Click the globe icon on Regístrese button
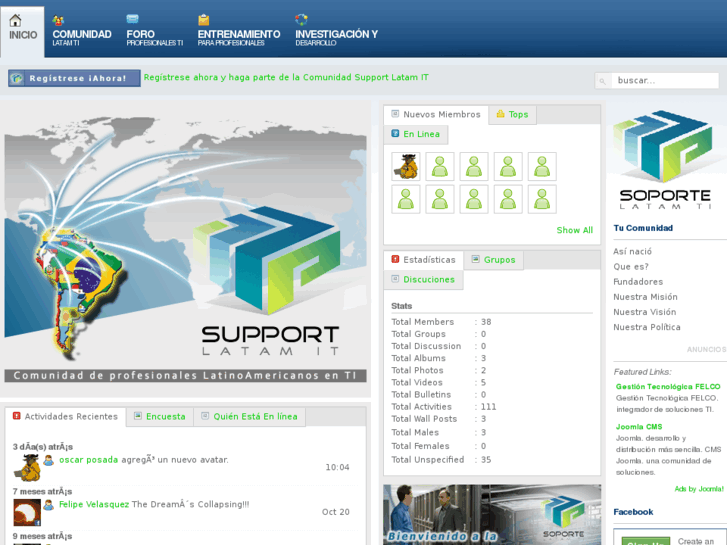Image resolution: width=727 pixels, height=545 pixels. [x=17, y=78]
